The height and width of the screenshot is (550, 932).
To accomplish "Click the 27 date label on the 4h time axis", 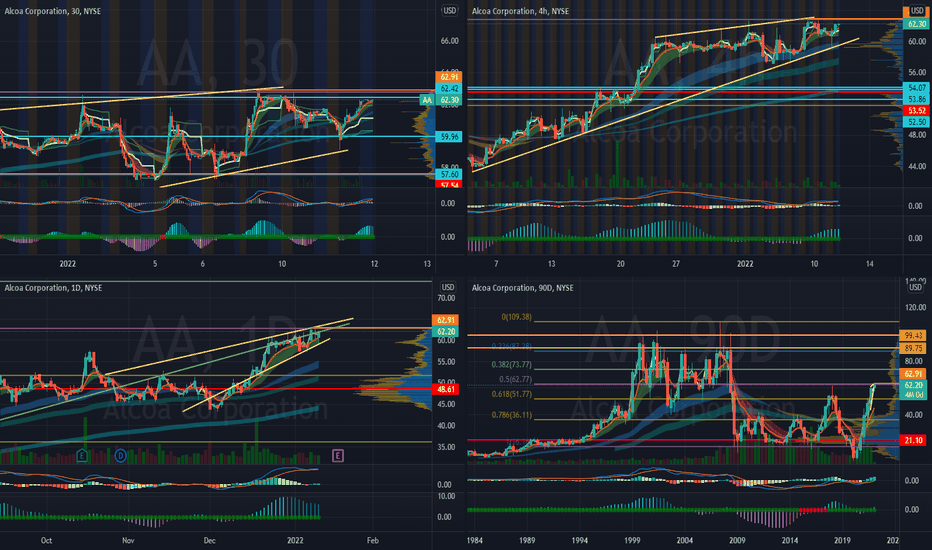I will (676, 263).
